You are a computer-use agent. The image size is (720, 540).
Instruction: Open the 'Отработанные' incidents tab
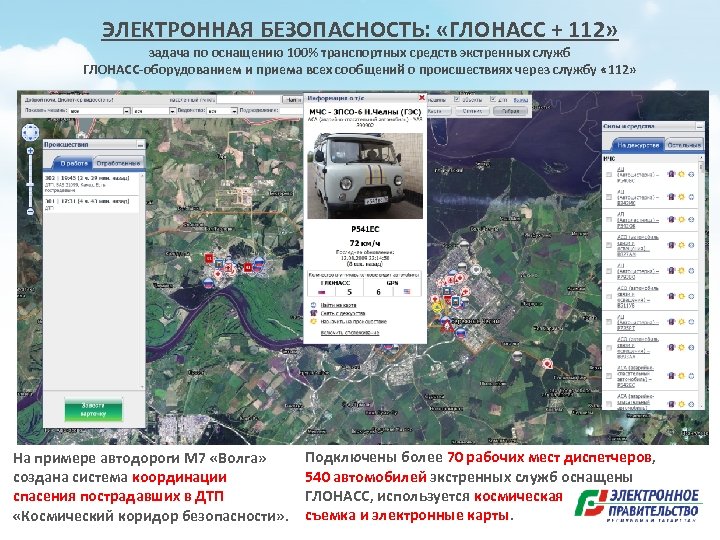coord(118,163)
